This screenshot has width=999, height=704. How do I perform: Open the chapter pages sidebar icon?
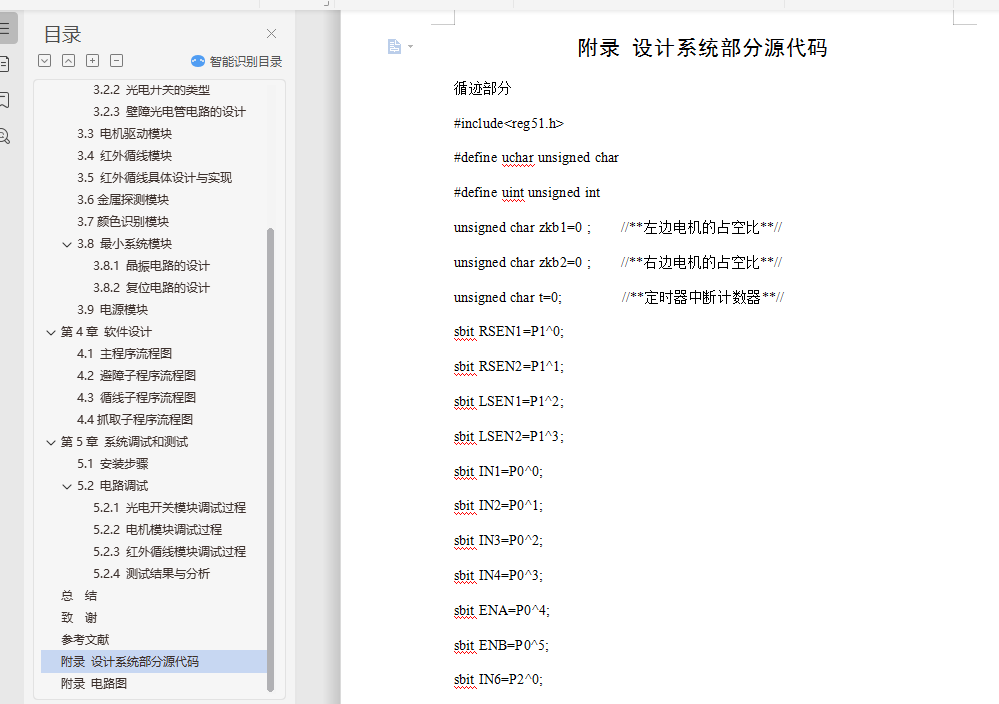pyautogui.click(x=4, y=64)
